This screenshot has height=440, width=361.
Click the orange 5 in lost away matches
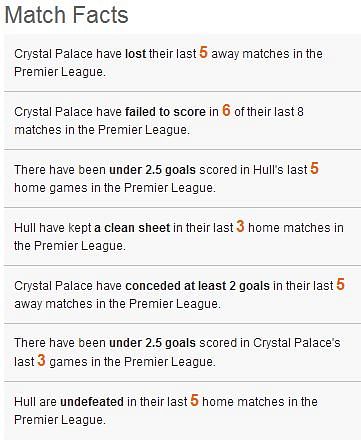[x=204, y=52]
